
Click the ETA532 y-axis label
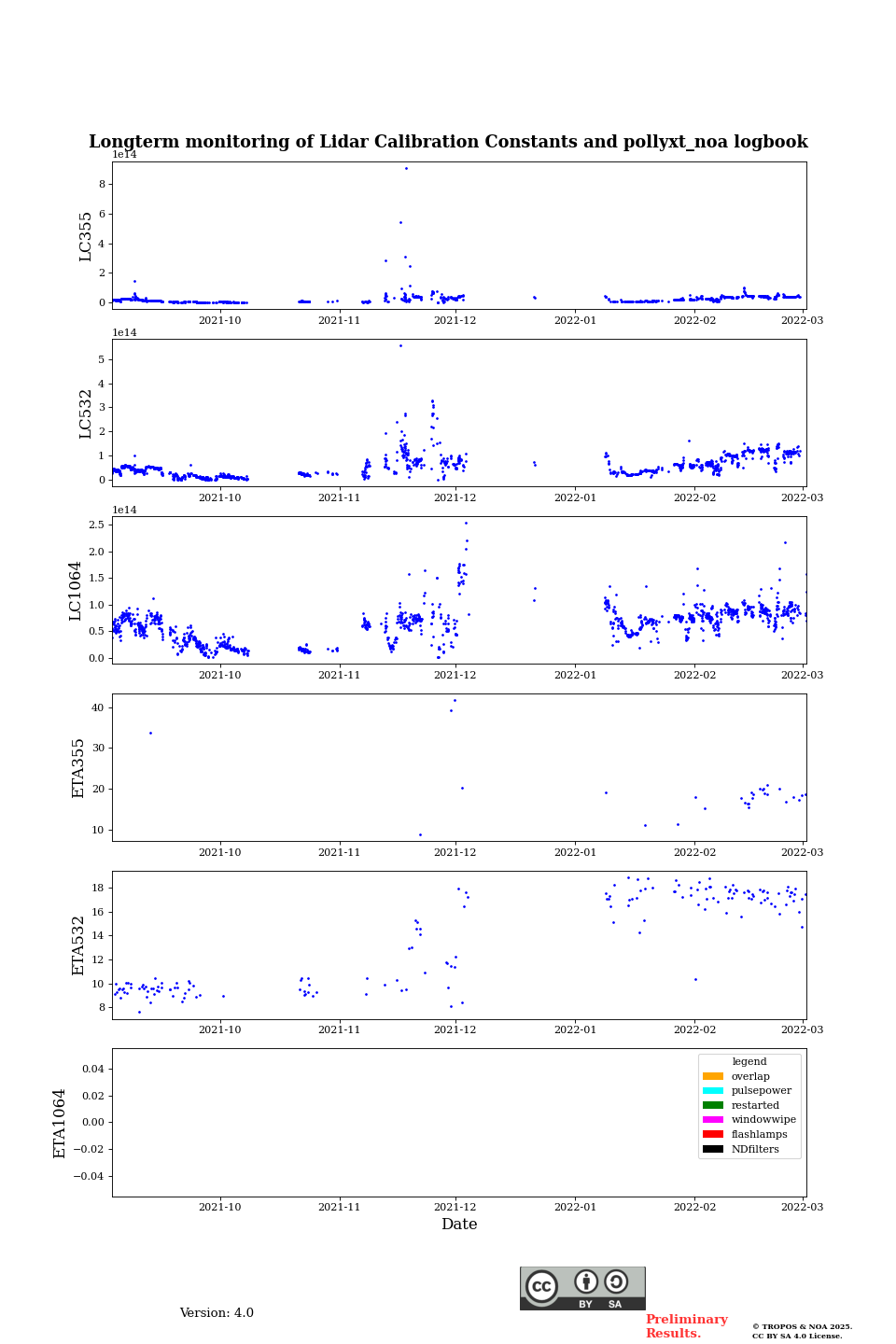point(78,945)
